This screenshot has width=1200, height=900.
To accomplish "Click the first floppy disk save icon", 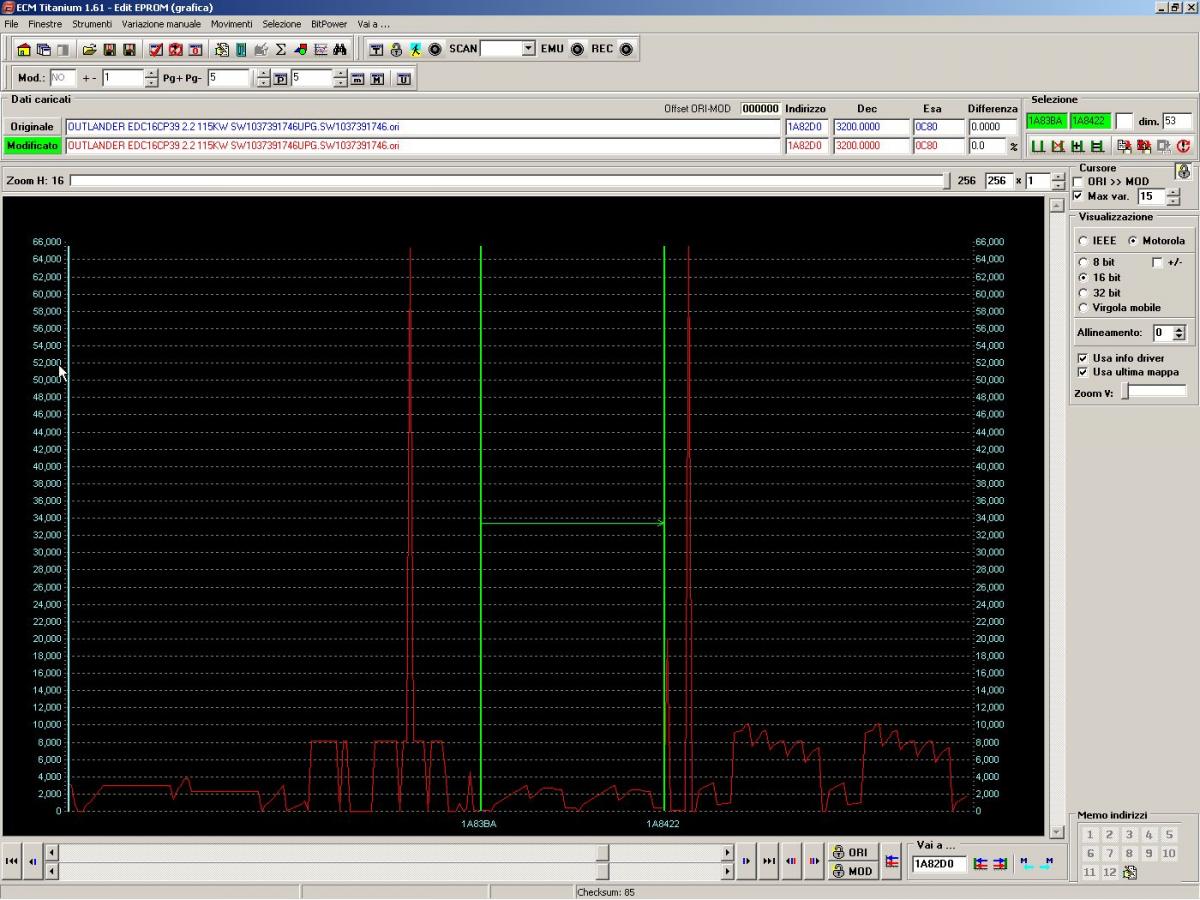I will tap(109, 49).
